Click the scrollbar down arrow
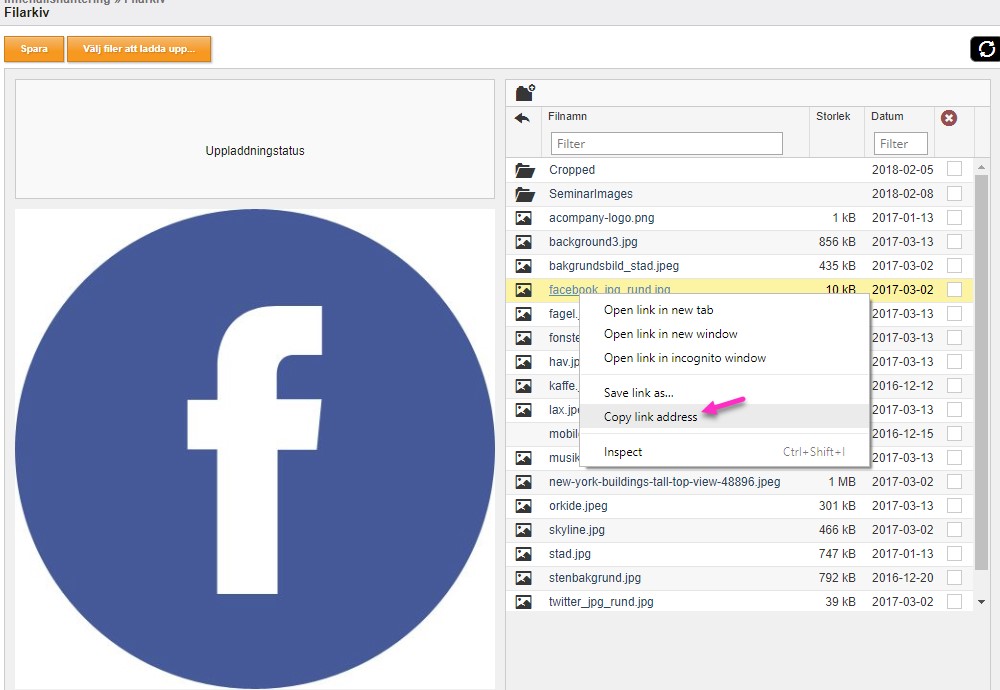The width and height of the screenshot is (1000, 690). 981,602
